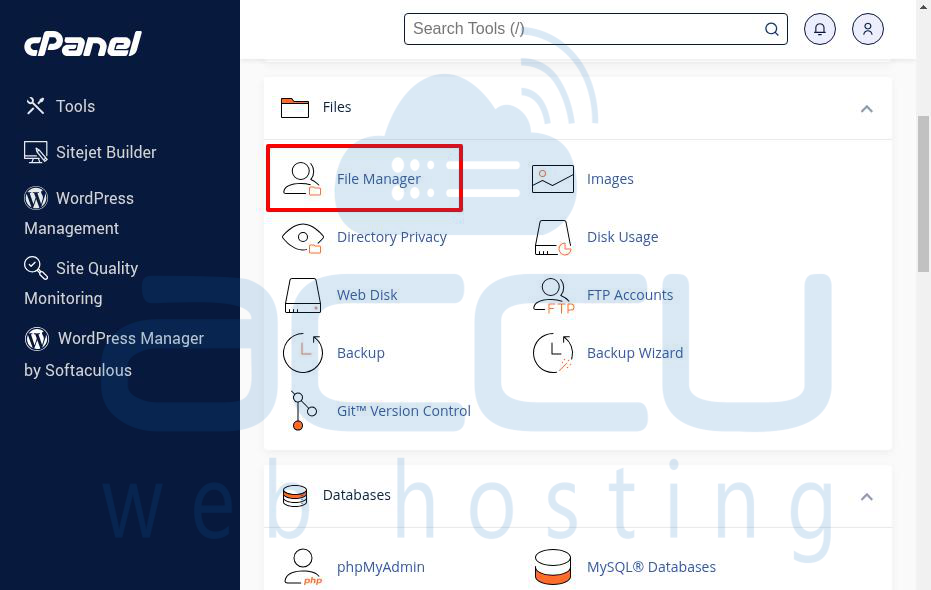Open the Disk Usage link
Screen dimensions: 931x590
click(622, 237)
